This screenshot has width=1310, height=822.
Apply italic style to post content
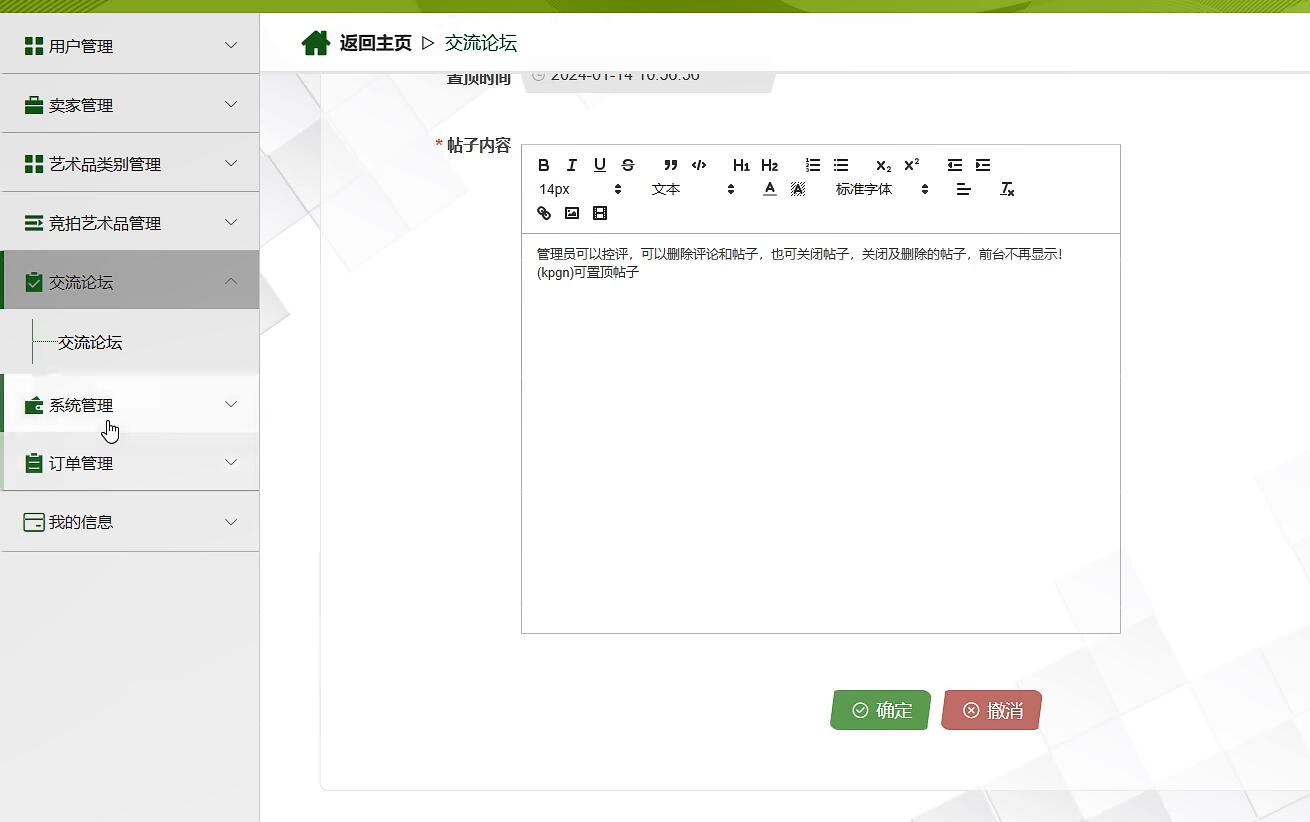coord(571,165)
